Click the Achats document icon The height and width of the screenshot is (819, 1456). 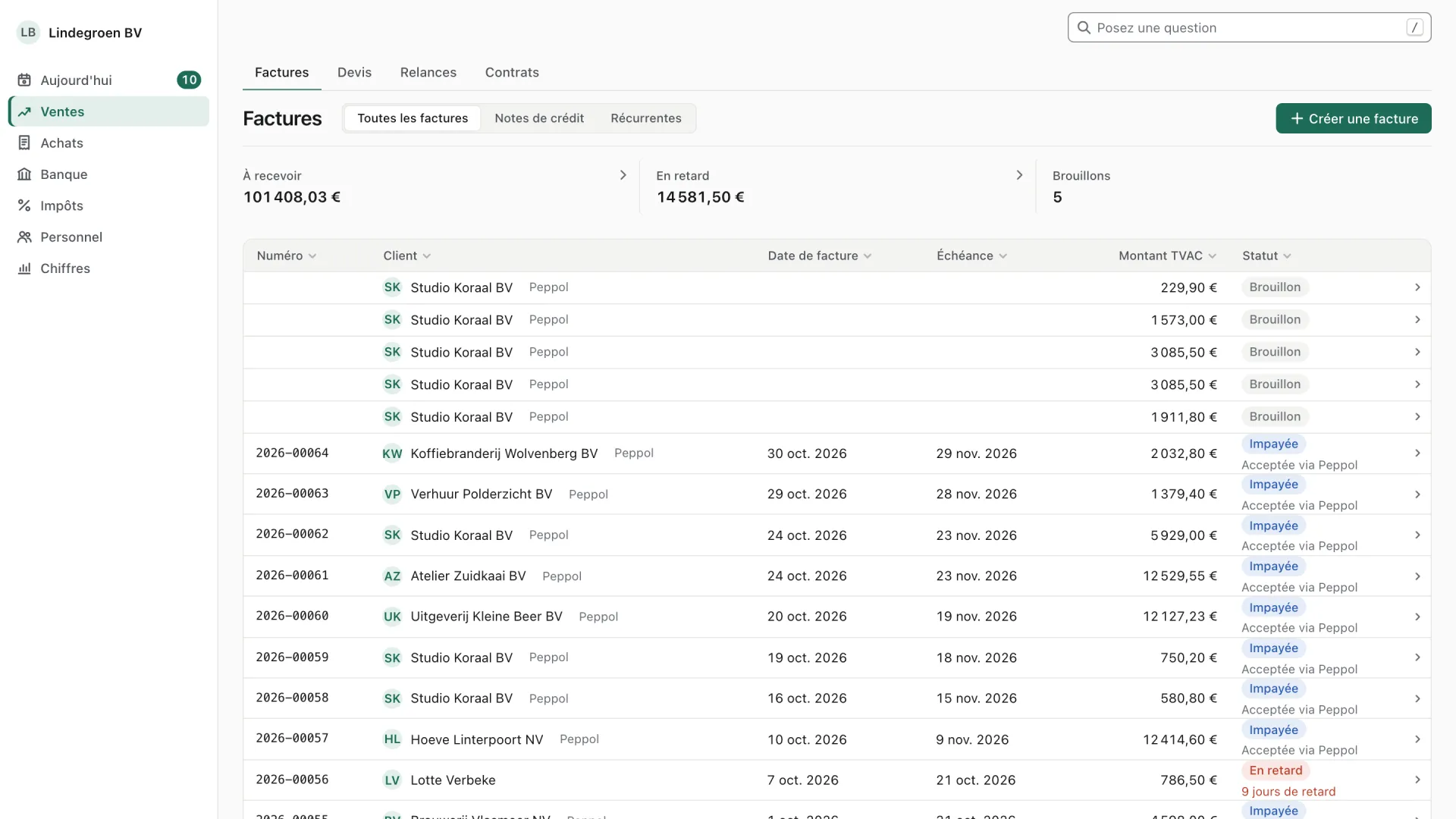(24, 143)
